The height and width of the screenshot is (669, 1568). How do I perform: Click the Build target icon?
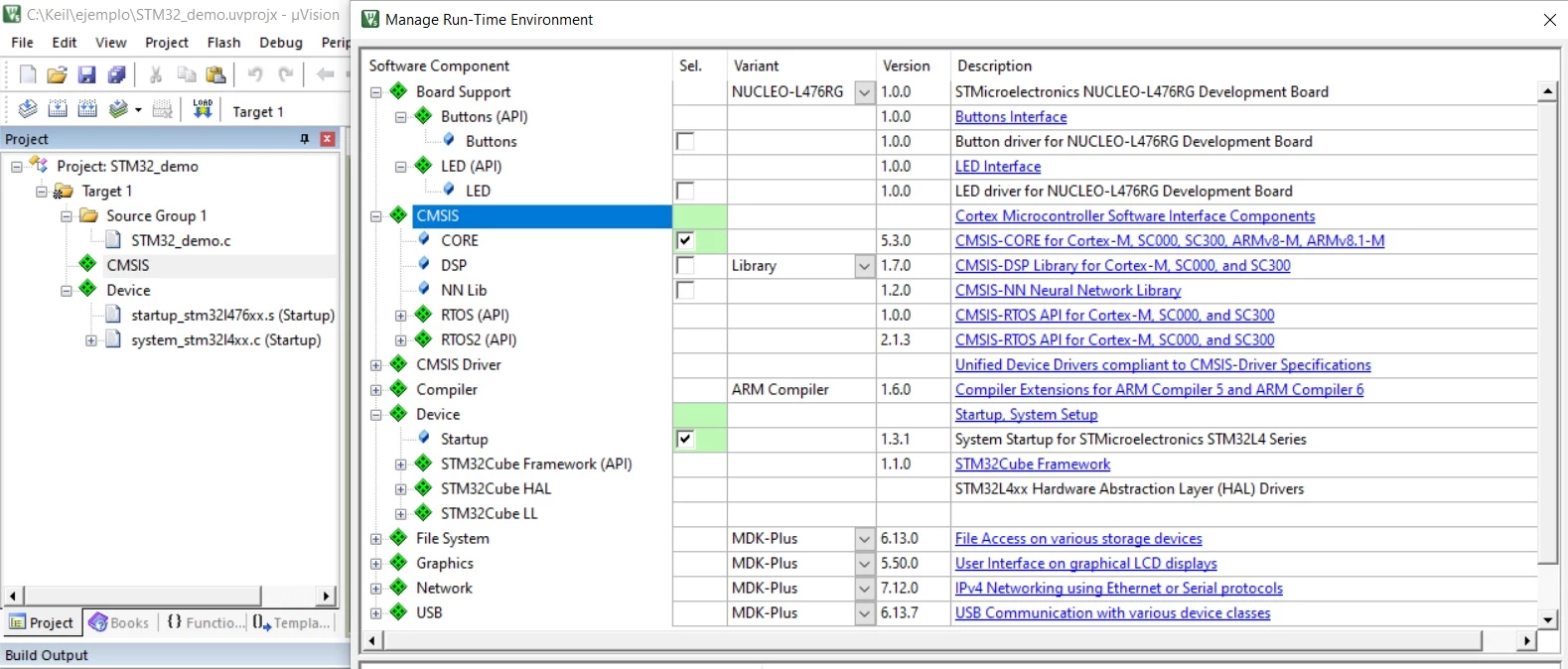[x=58, y=109]
